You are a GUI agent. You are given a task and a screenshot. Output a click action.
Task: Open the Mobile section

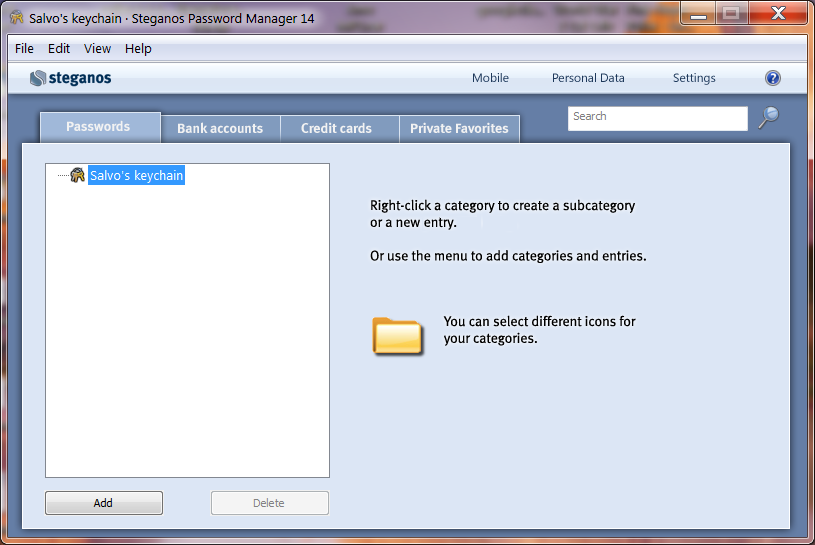(490, 78)
